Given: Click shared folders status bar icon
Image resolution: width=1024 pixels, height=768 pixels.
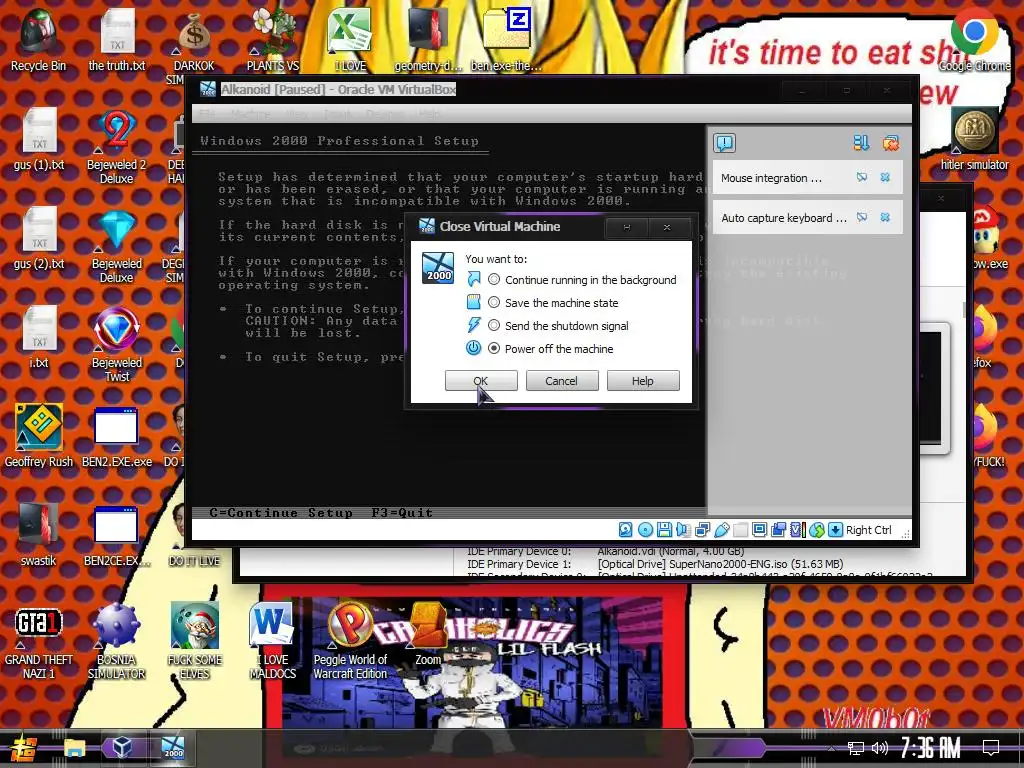Looking at the screenshot, I should click(x=741, y=530).
